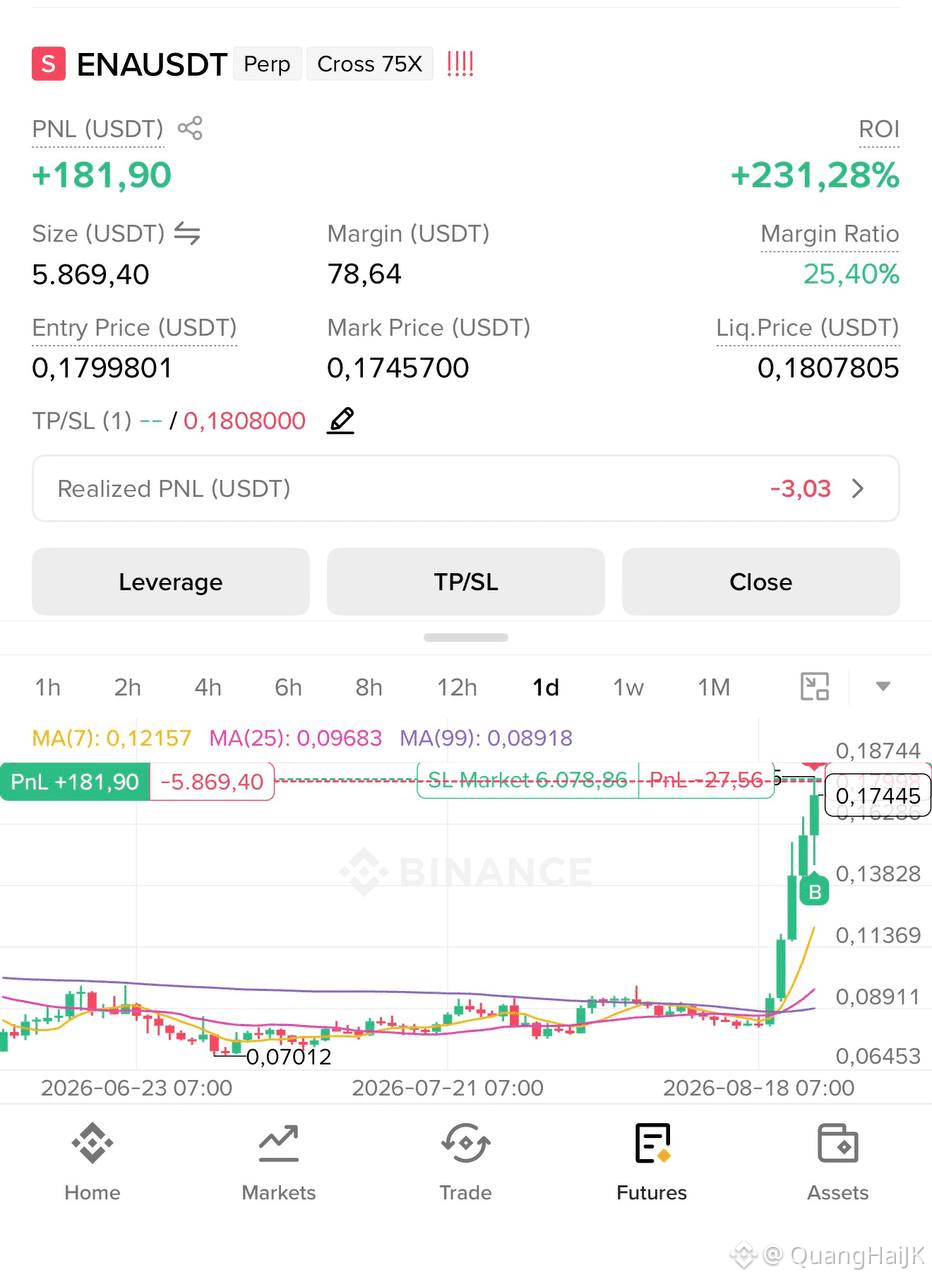Viewport: 932px width, 1280px height.
Task: Select the 1d timeframe
Action: tap(545, 687)
